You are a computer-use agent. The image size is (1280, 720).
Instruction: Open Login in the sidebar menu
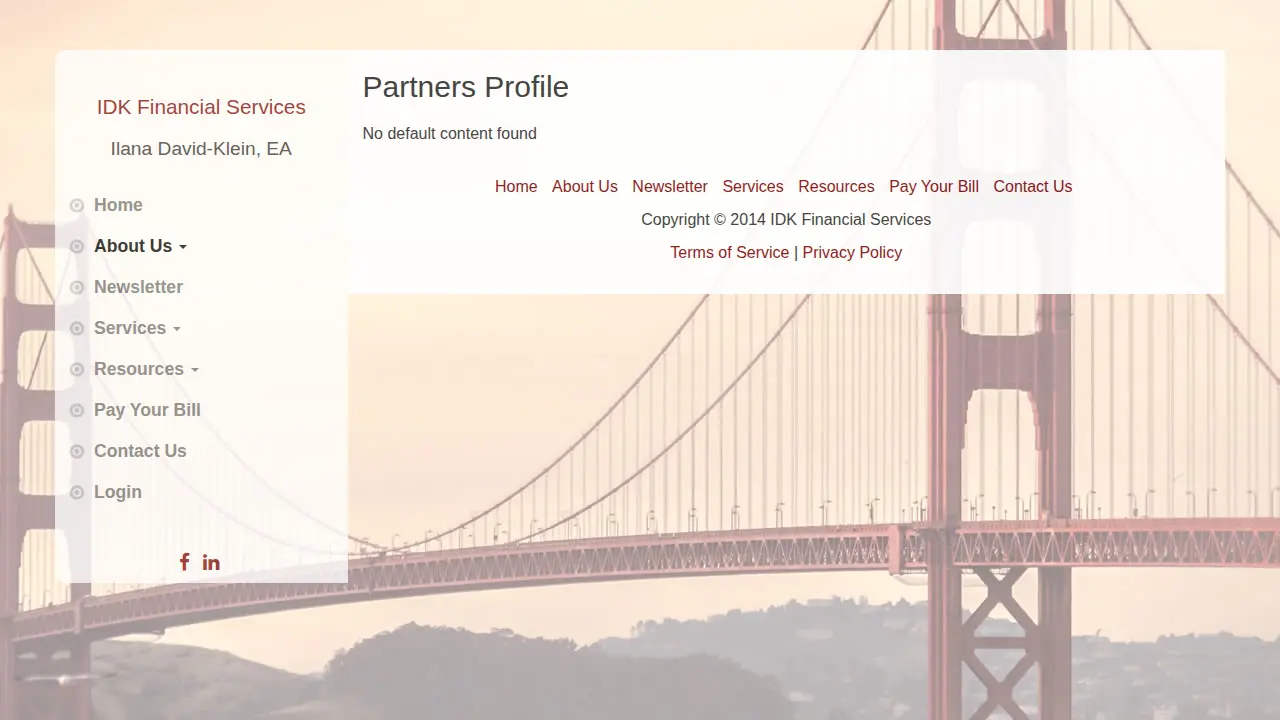pyautogui.click(x=118, y=492)
